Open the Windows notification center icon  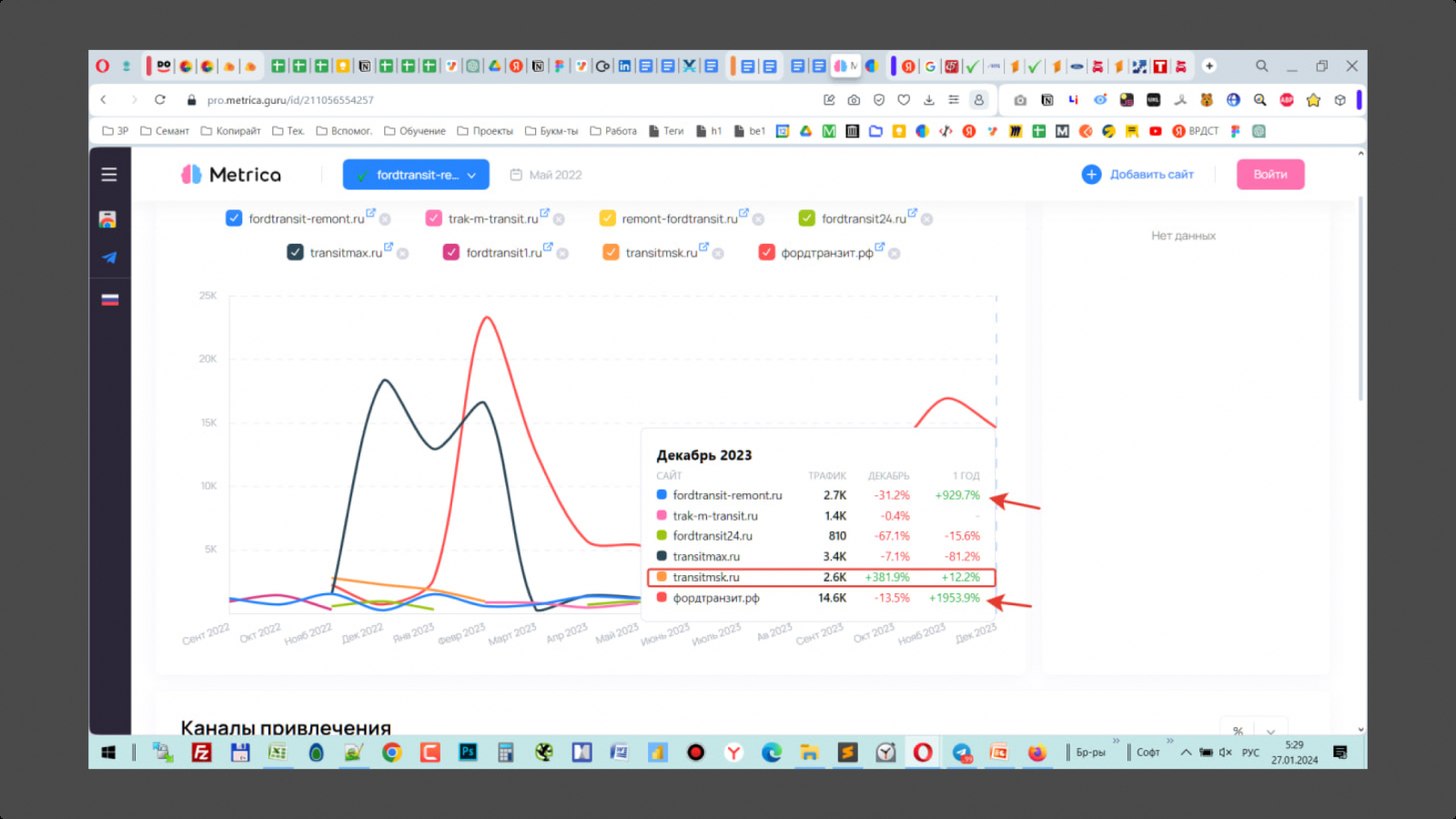click(1340, 753)
